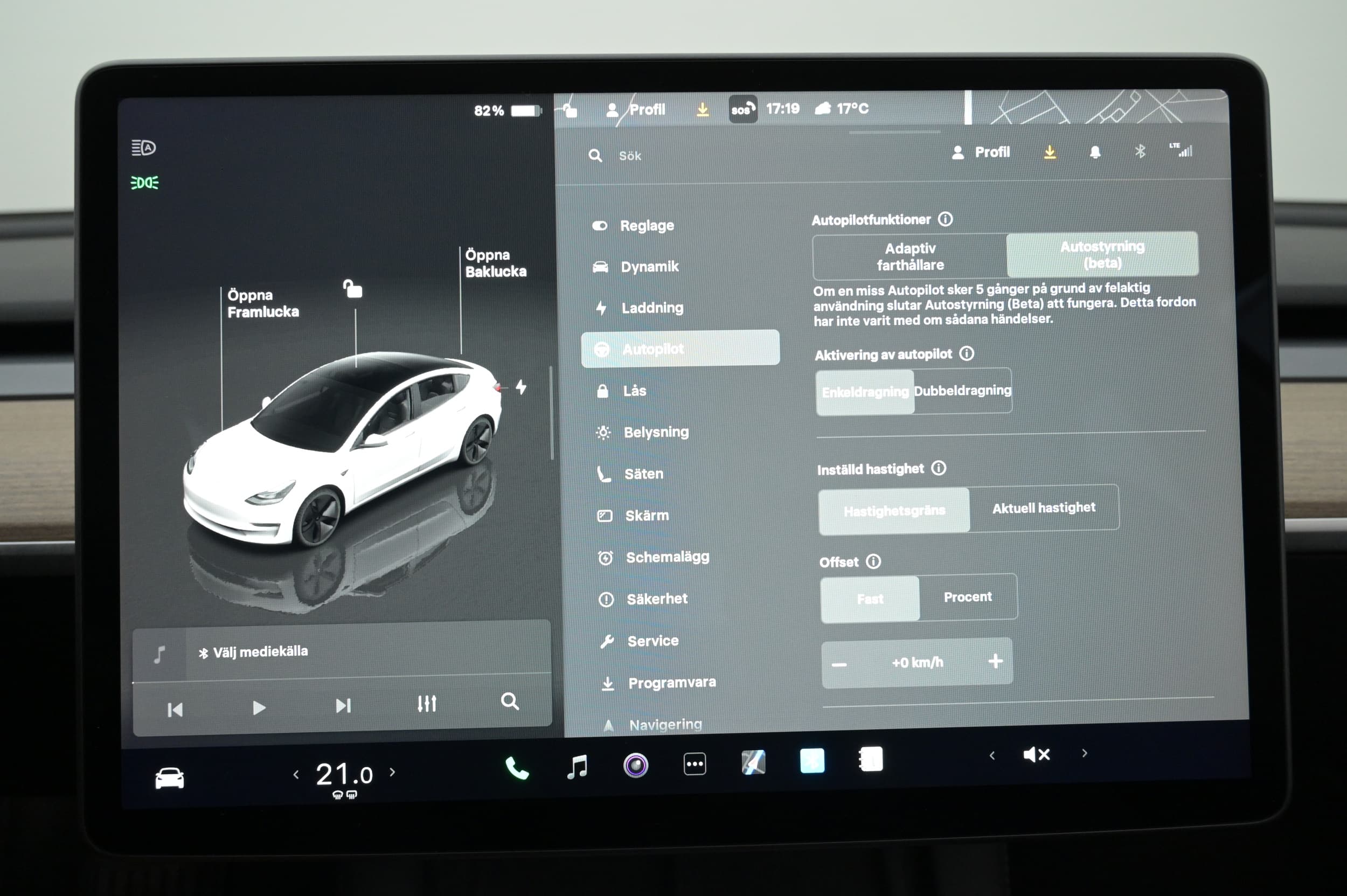Tap the notification bell icon
Viewport: 1347px width, 896px height.
(x=1095, y=152)
